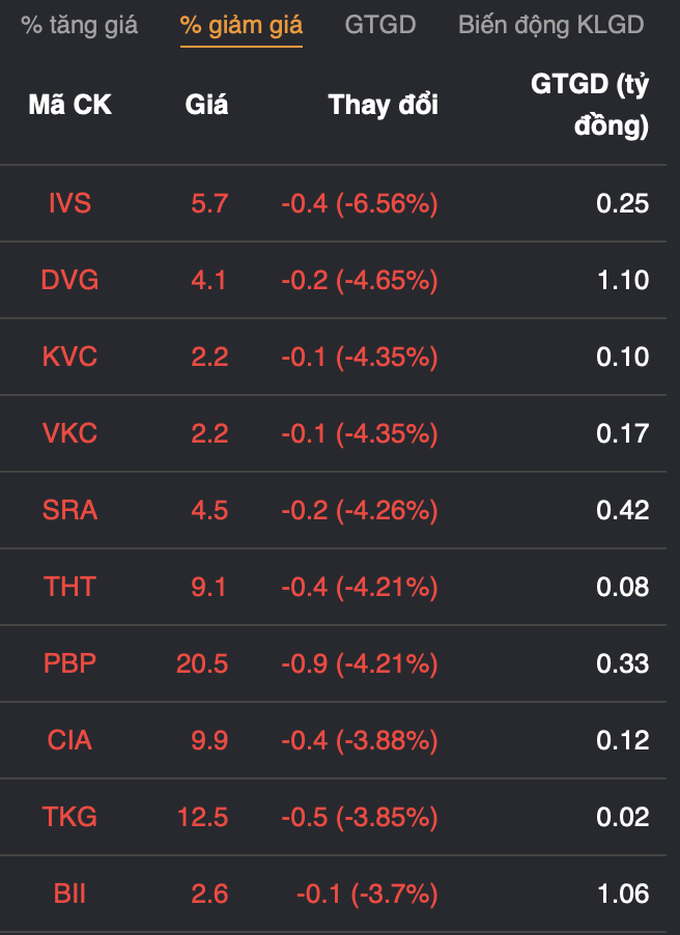Screen dimensions: 680x935
Task: Open the BII stock ticker
Action: pyautogui.click(x=70, y=893)
